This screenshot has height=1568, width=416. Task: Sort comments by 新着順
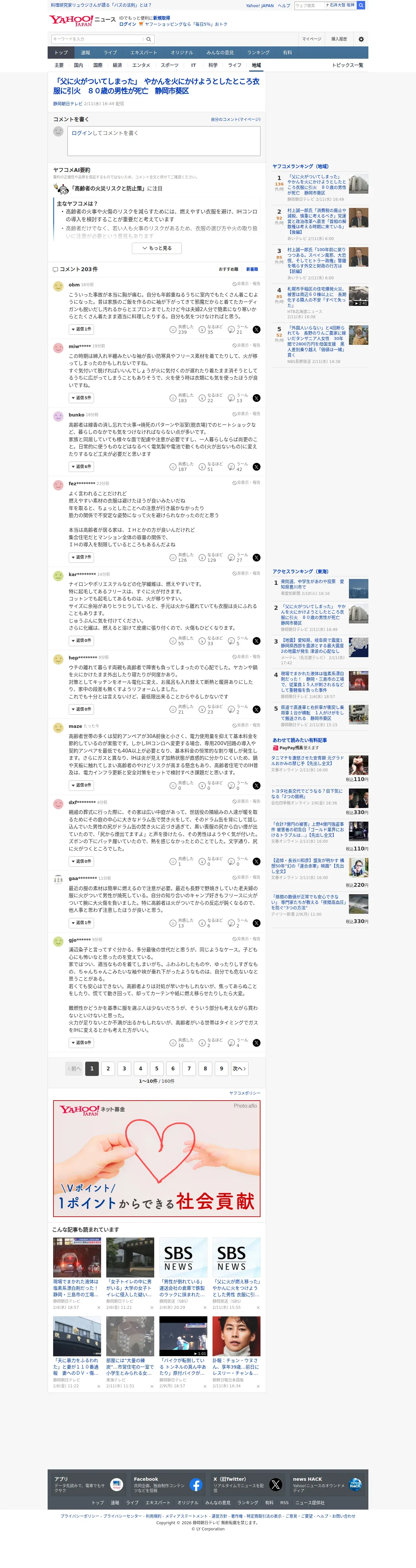[x=252, y=269]
